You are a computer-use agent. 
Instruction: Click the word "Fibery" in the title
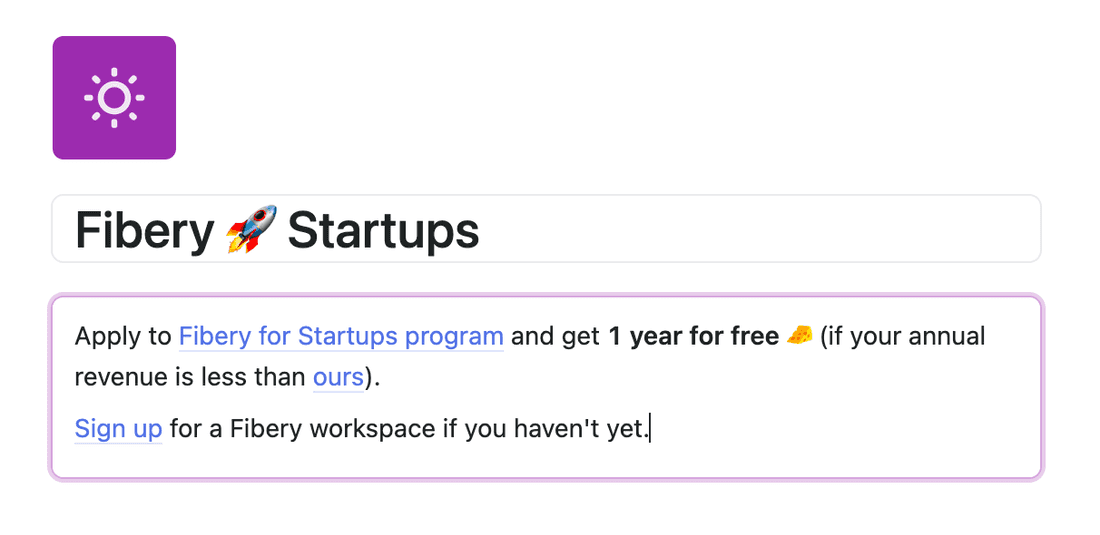tap(144, 230)
